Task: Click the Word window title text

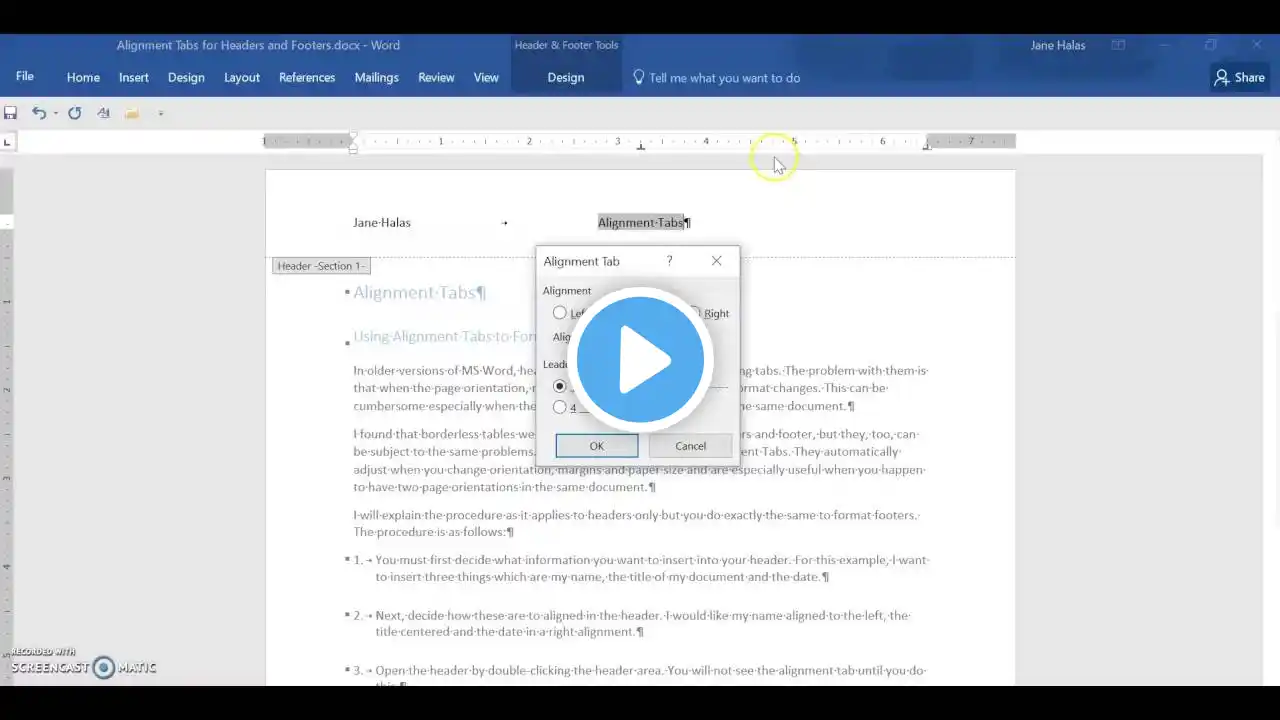Action: click(258, 45)
